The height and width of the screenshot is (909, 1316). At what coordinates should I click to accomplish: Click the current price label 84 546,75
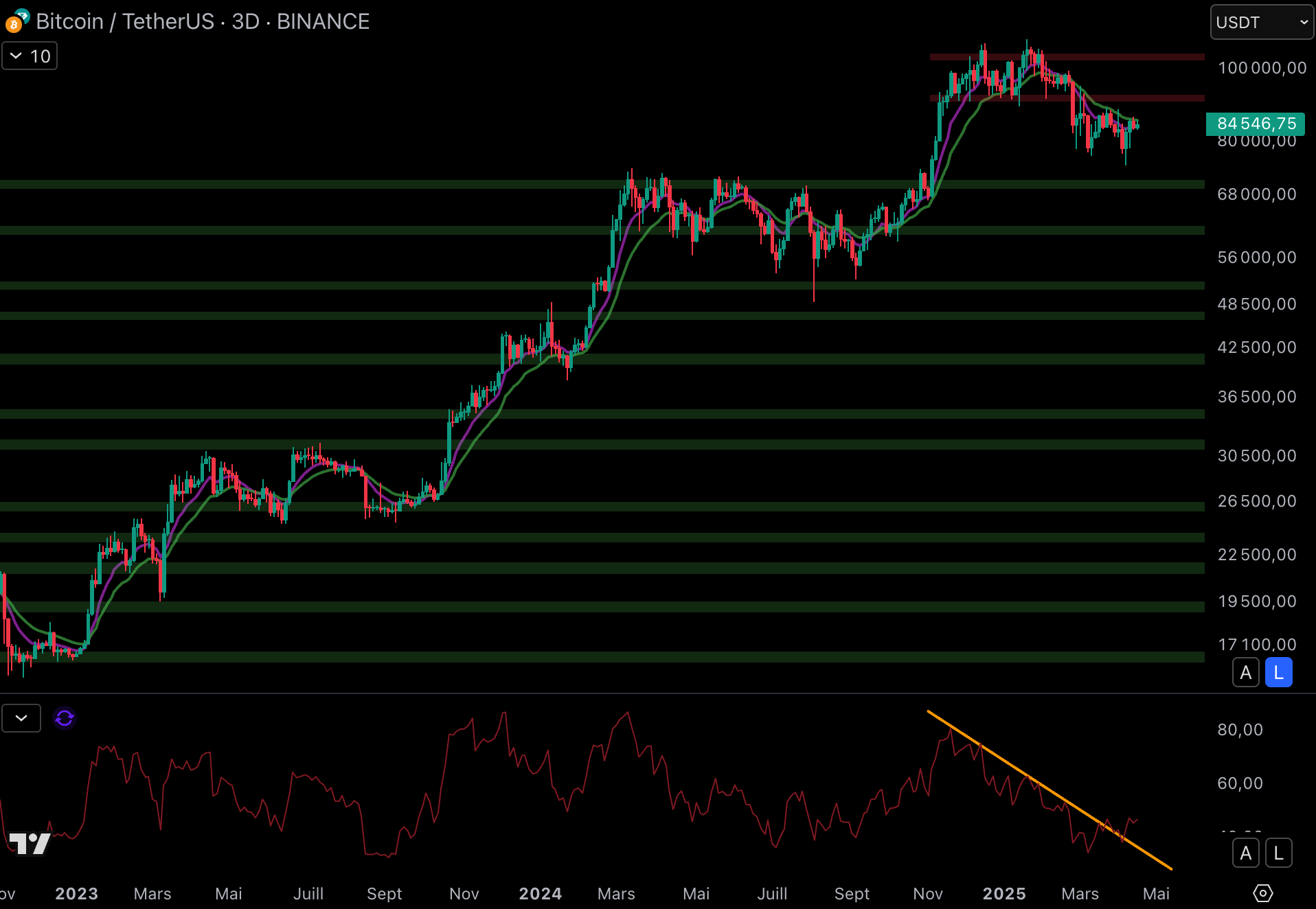pyautogui.click(x=1256, y=124)
